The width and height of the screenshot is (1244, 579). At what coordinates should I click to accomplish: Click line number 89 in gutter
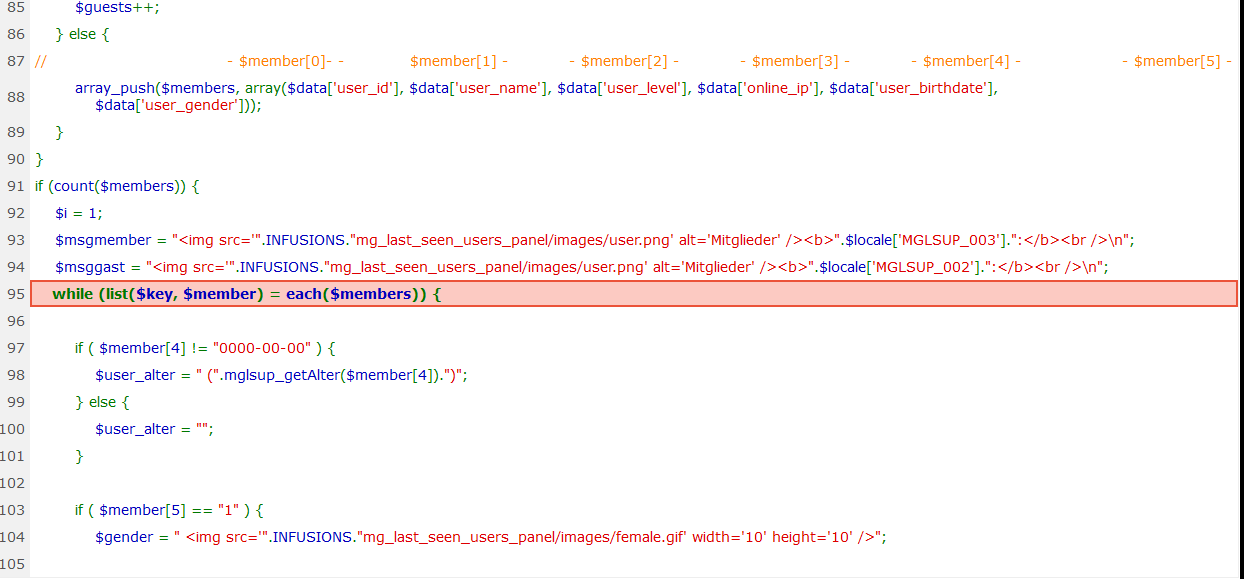point(15,132)
